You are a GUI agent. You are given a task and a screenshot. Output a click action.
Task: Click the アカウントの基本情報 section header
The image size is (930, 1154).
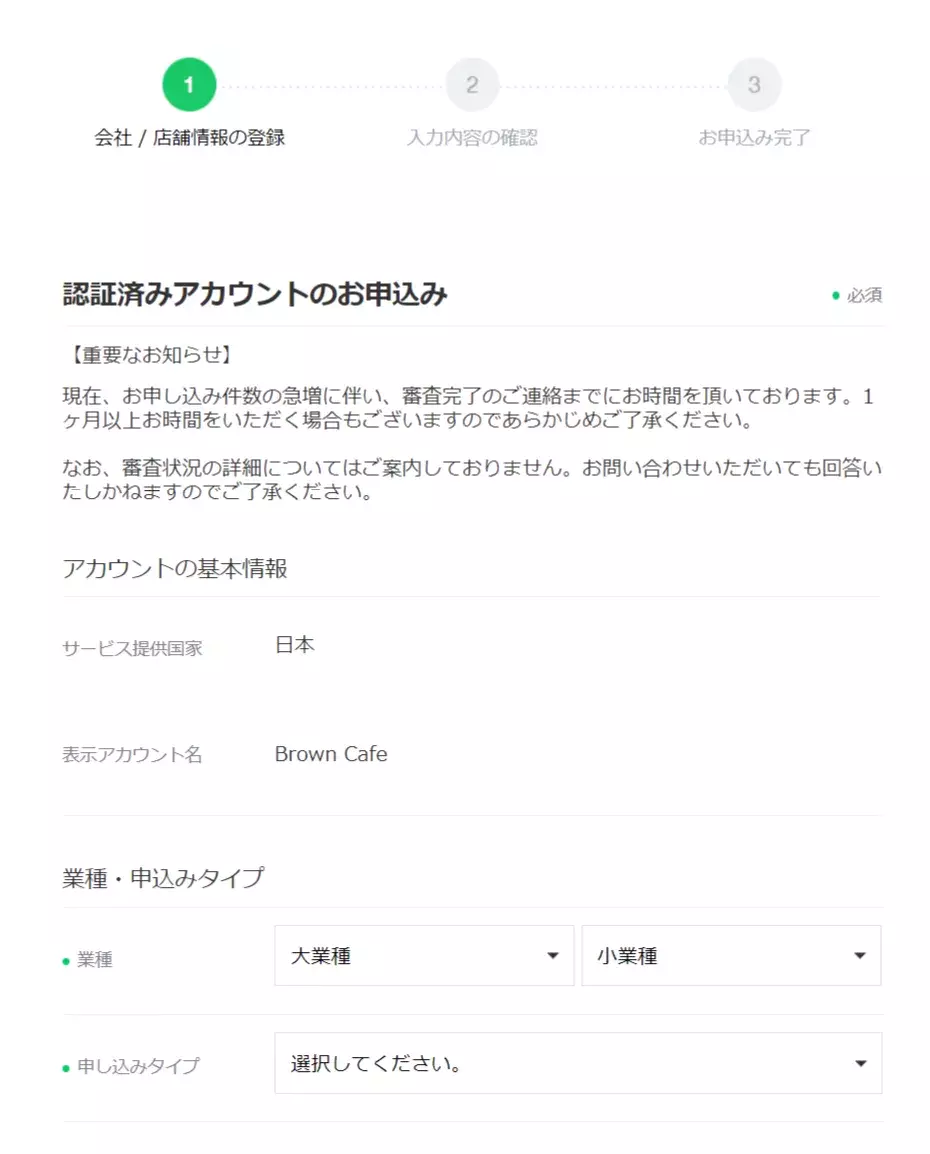[x=175, y=568]
